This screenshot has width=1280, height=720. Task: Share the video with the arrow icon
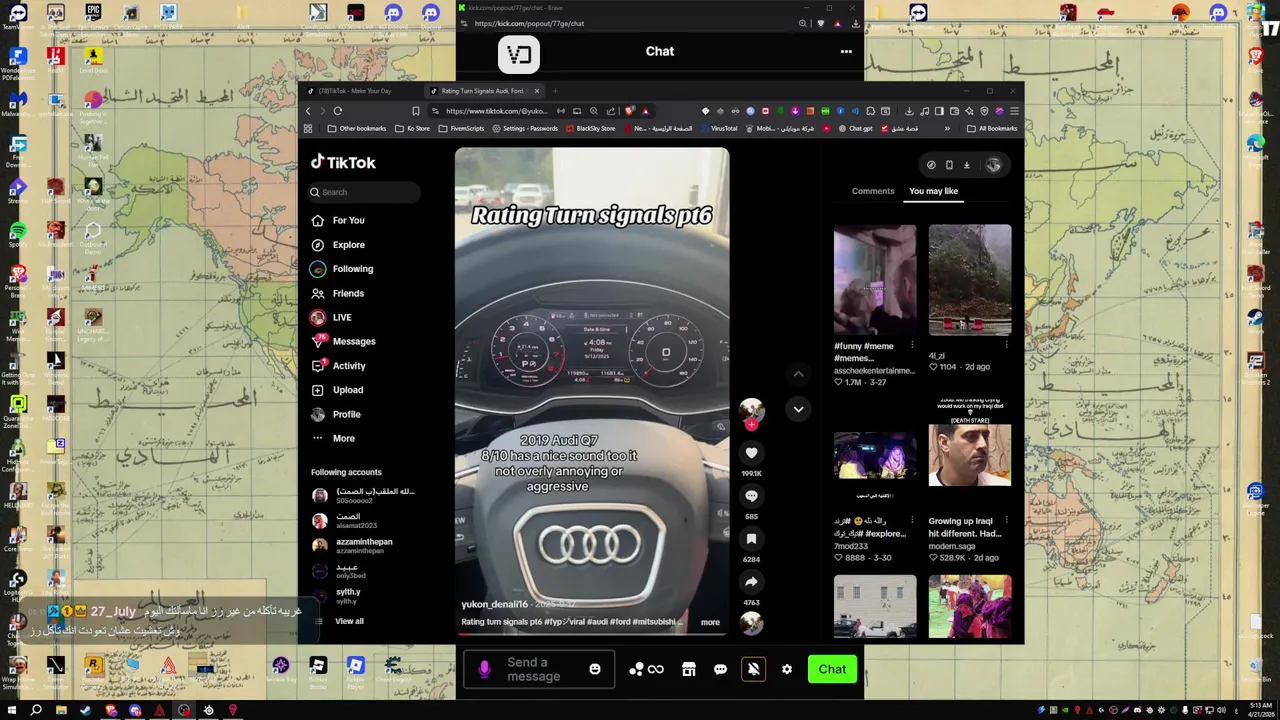point(751,582)
